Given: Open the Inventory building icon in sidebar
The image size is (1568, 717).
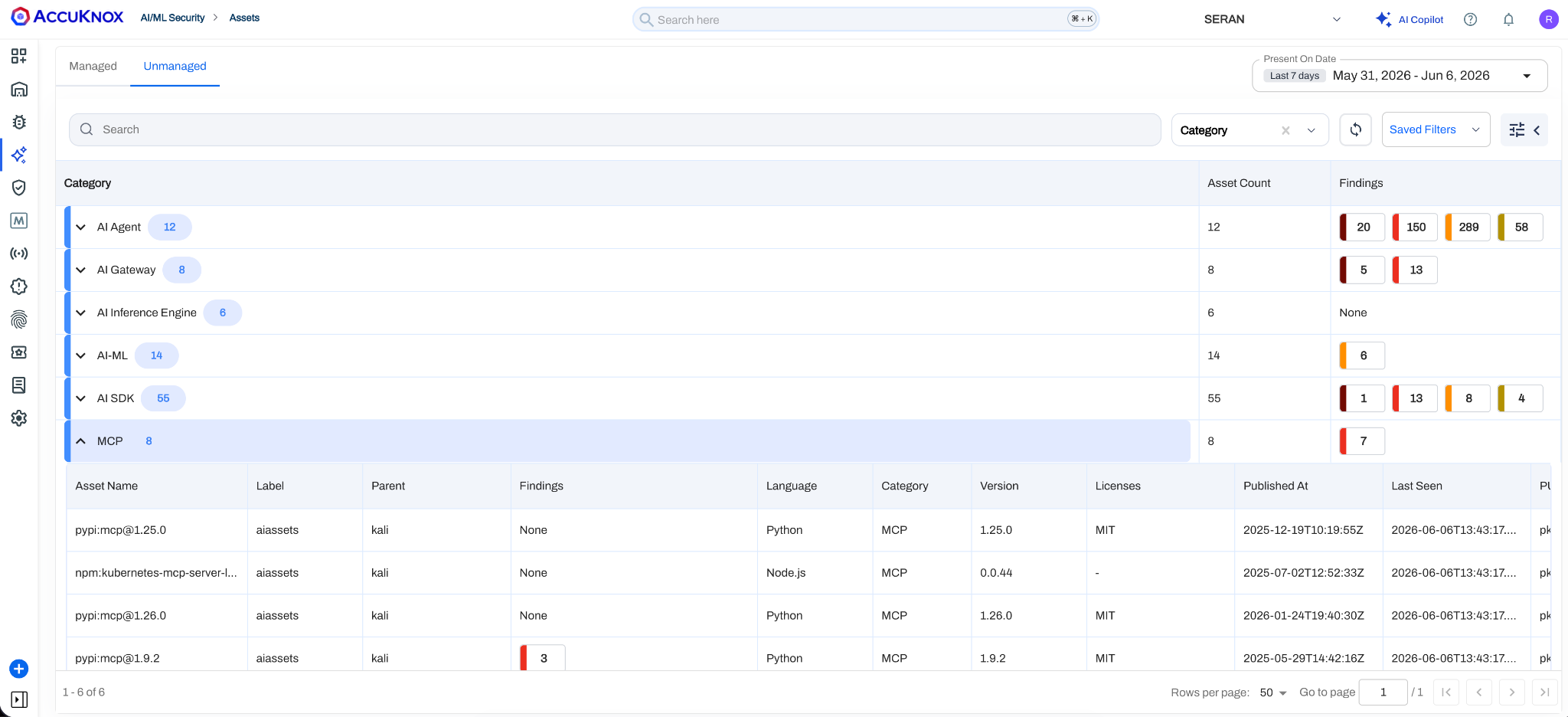Looking at the screenshot, I should [19, 89].
